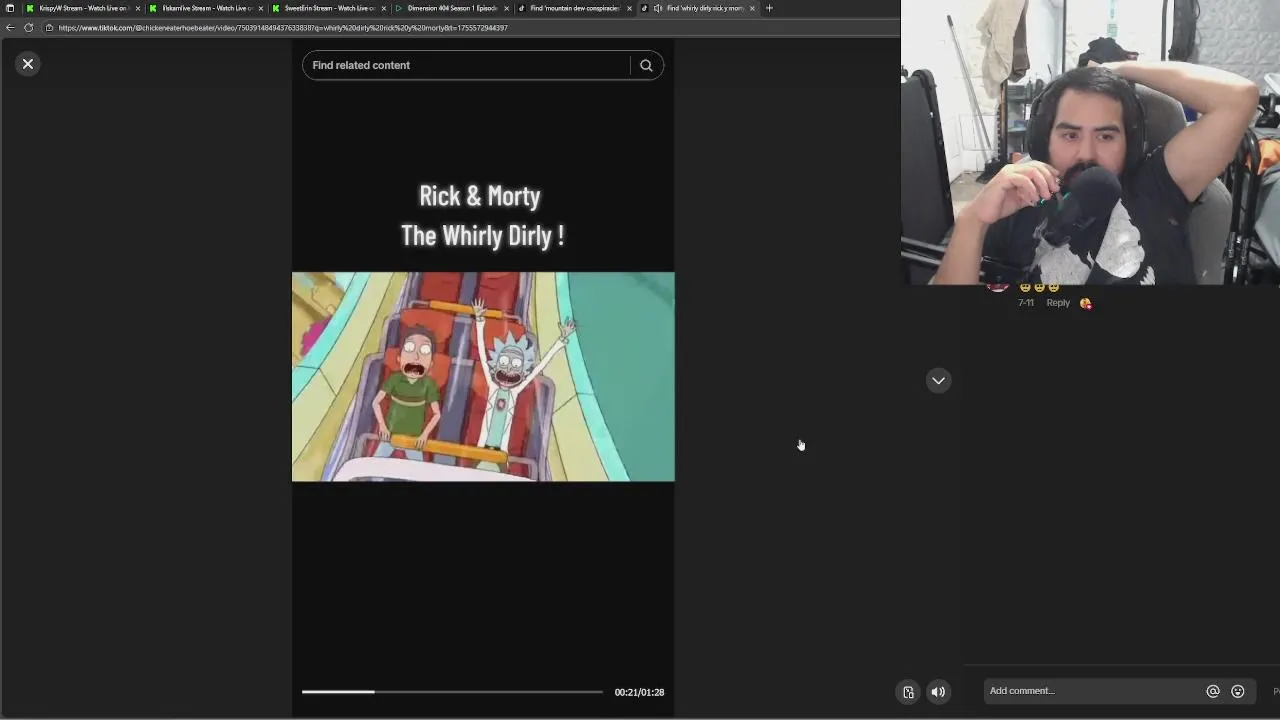Viewport: 1280px width, 720px height.
Task: Click the audio-playing icon on the TikTok tab
Action: point(657,8)
